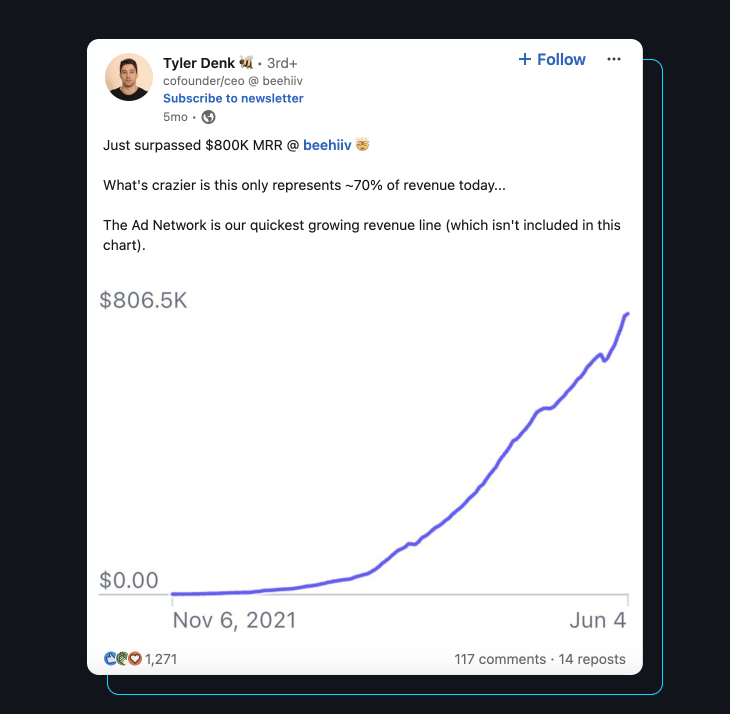The width and height of the screenshot is (730, 714).
Task: Click the bee emoji beside Tyler Denk
Action: click(247, 63)
